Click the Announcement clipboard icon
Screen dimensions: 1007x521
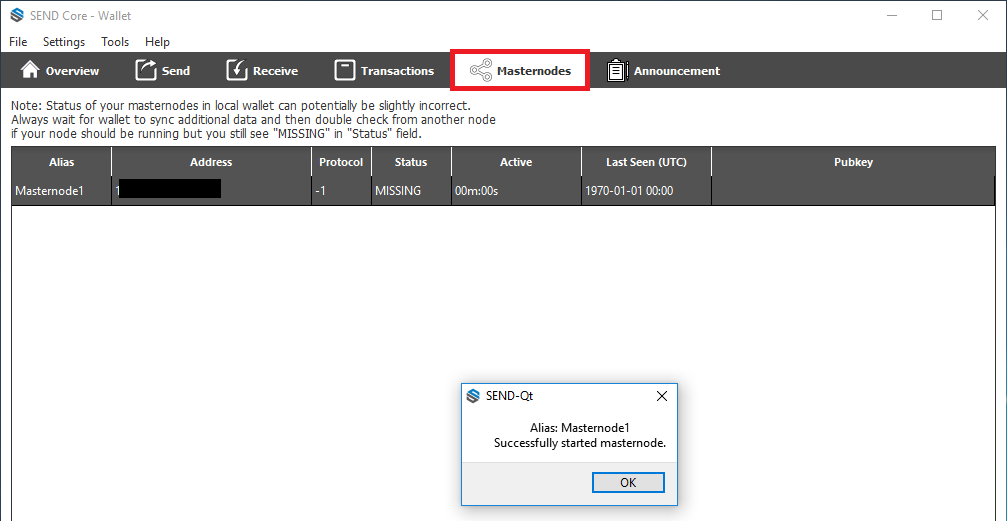(x=617, y=71)
